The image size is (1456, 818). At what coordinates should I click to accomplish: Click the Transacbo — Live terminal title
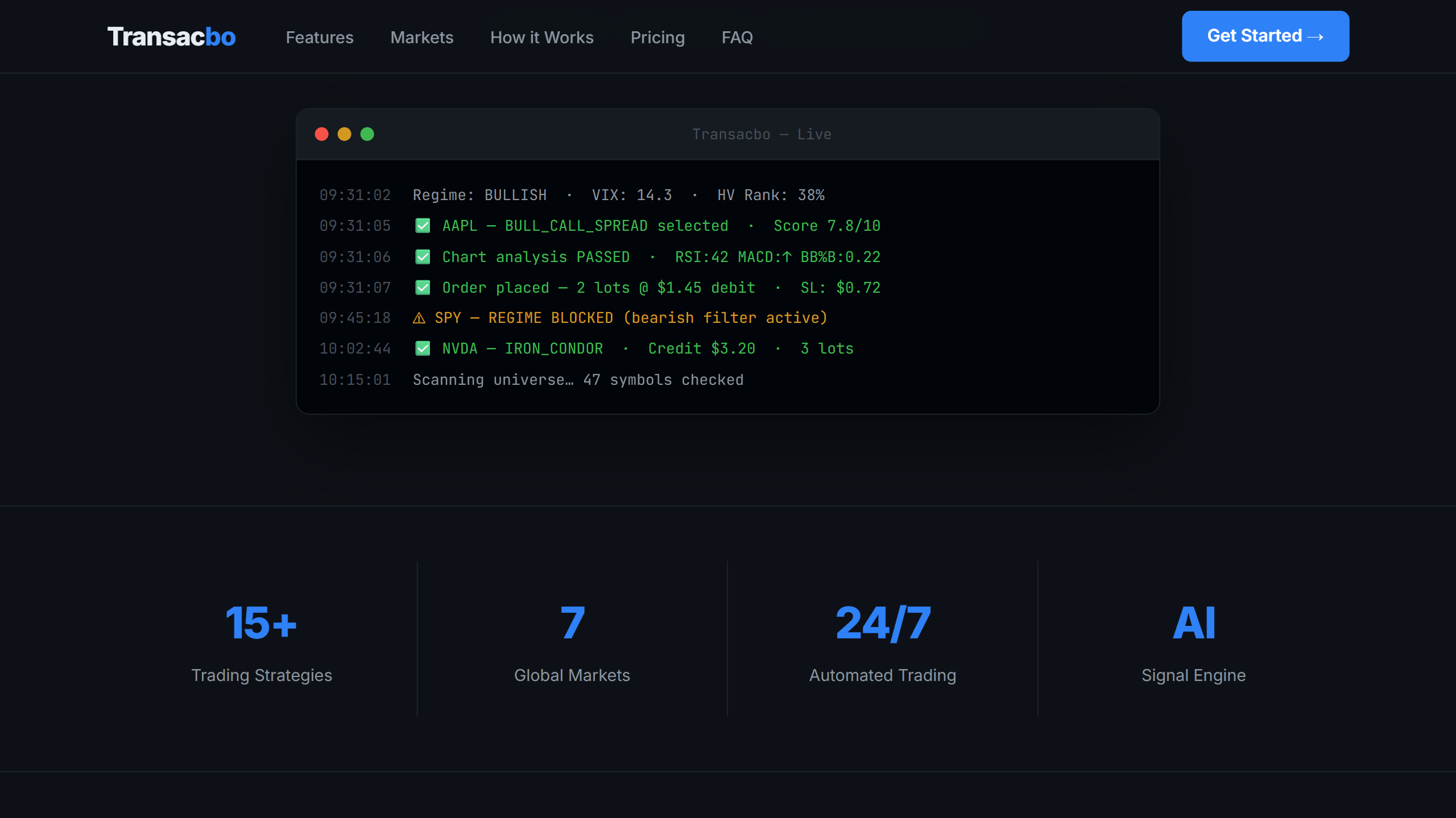[x=762, y=134]
